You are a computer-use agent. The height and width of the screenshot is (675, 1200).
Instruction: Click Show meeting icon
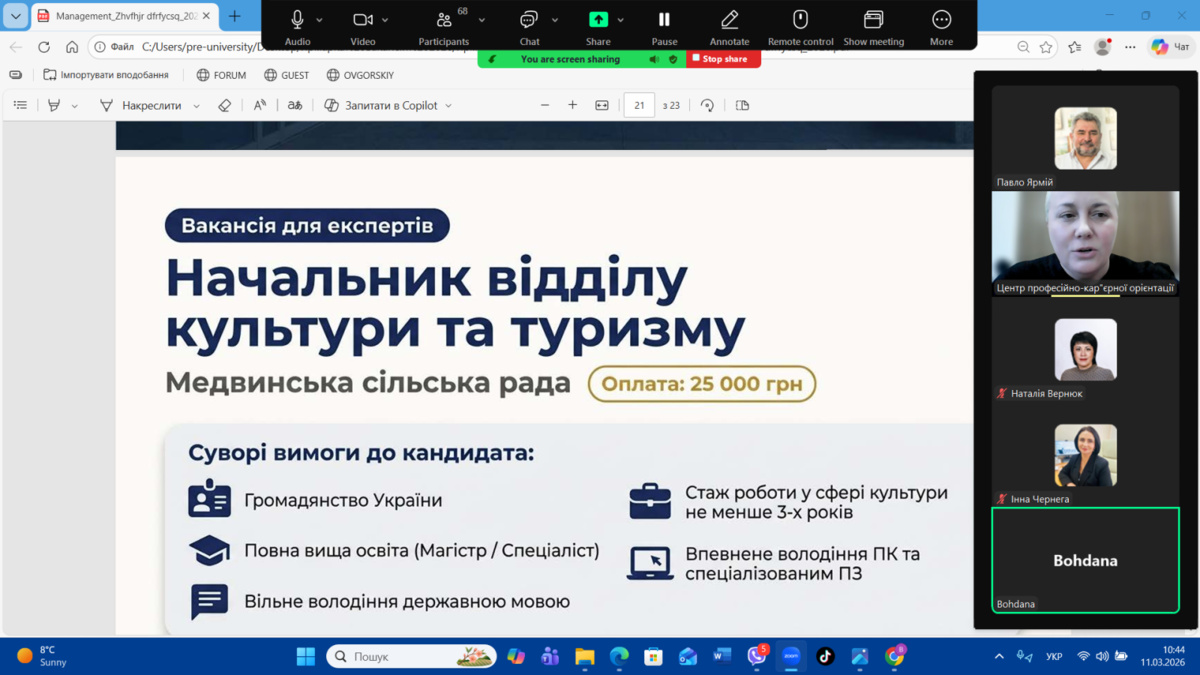pyautogui.click(x=873, y=21)
